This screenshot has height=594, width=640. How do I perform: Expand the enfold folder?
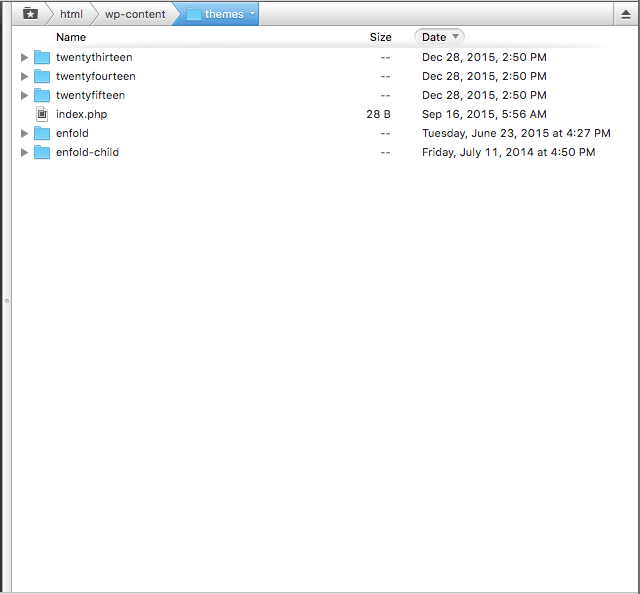(x=24, y=133)
